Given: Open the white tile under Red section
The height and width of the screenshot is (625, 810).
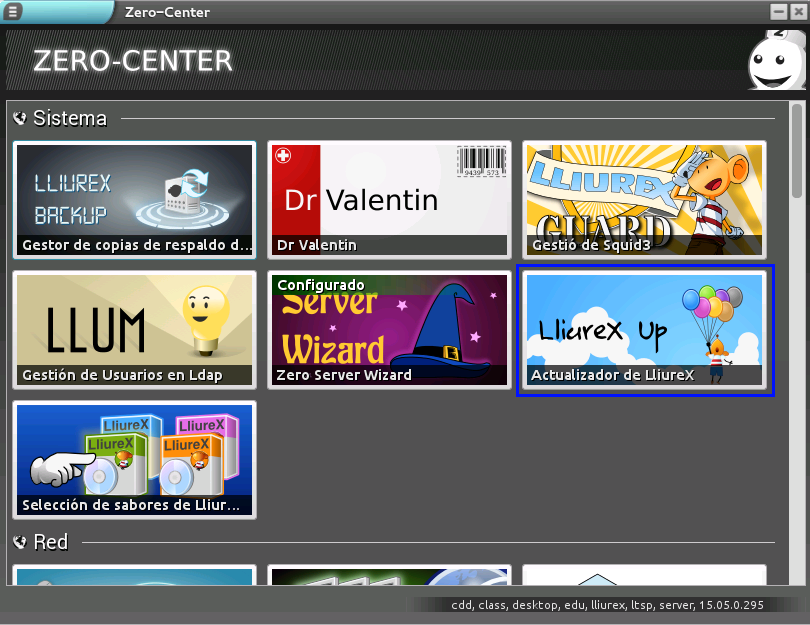Looking at the screenshot, I should tap(644, 576).
